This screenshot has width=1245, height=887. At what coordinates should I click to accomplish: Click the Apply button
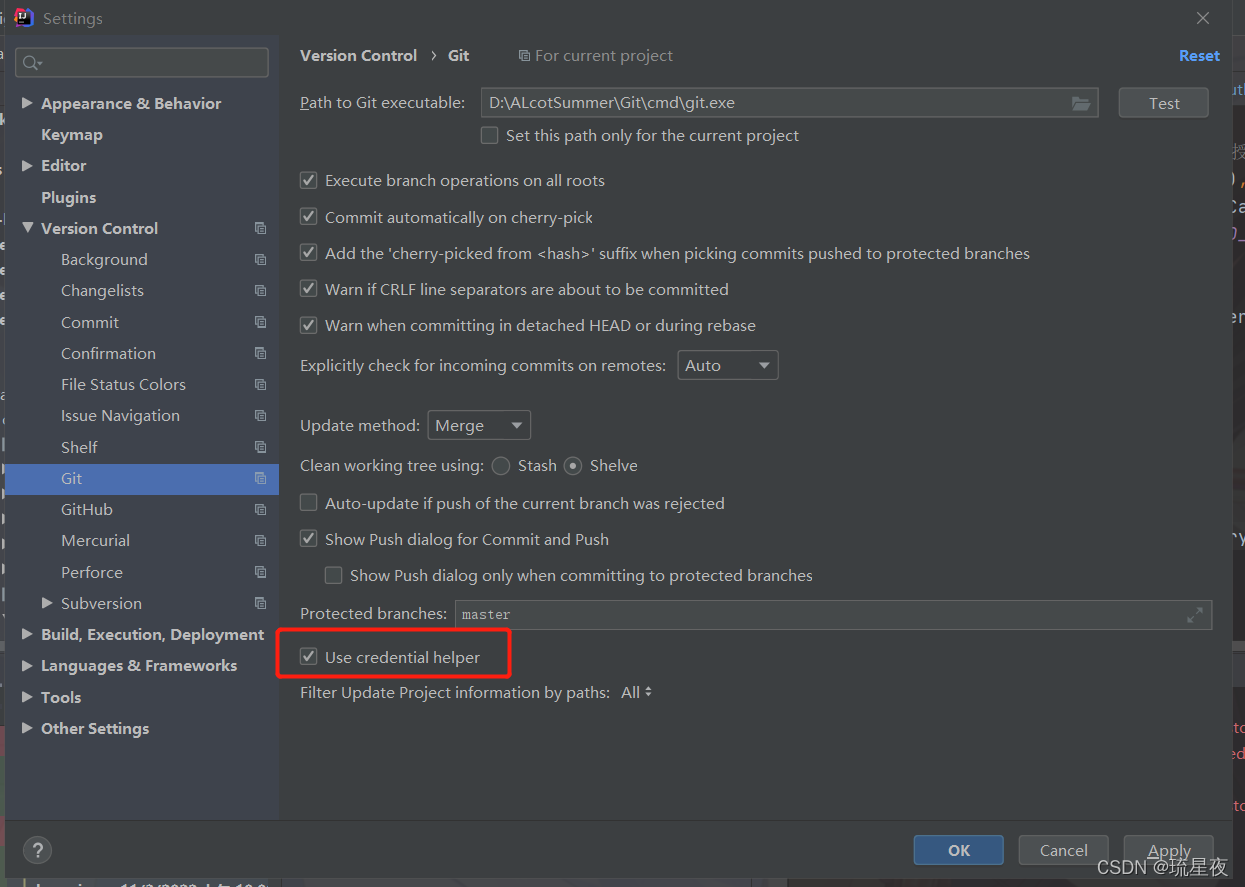click(1169, 850)
